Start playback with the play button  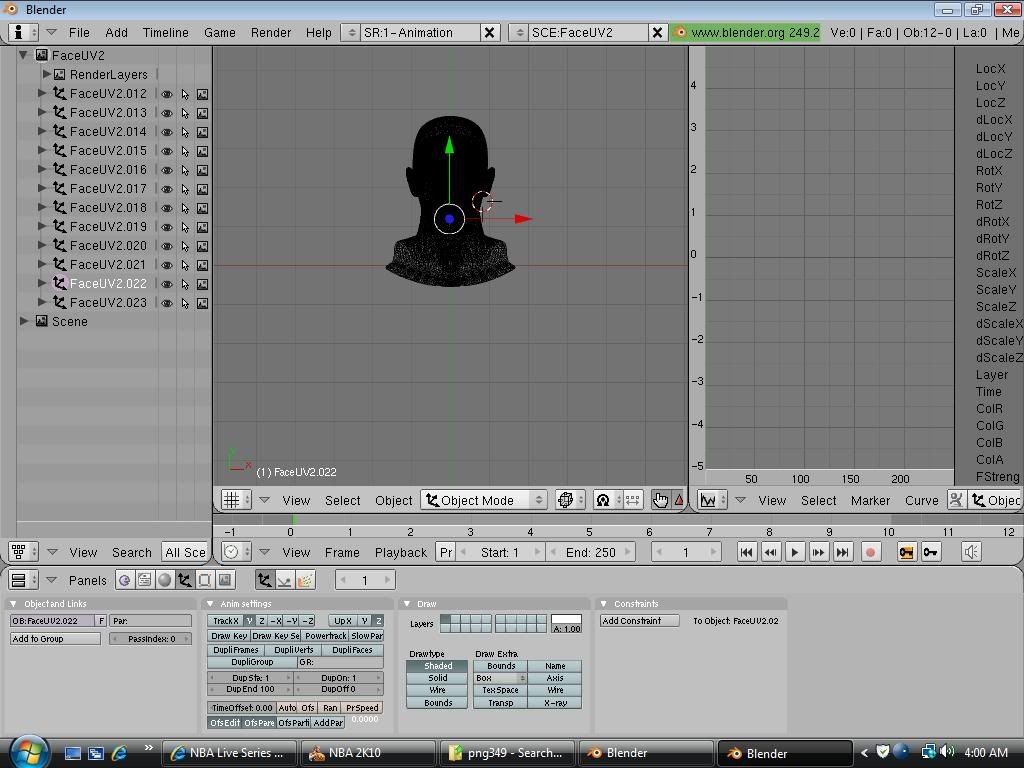(794, 552)
